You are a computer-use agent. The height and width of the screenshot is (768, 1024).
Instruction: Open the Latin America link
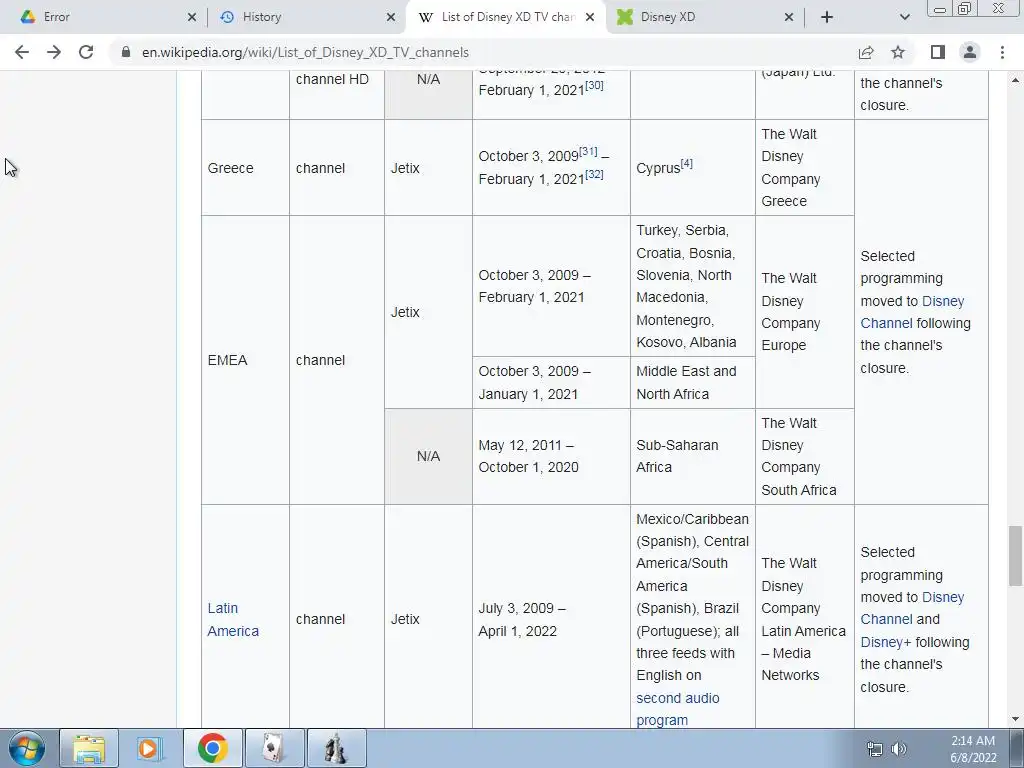click(232, 619)
